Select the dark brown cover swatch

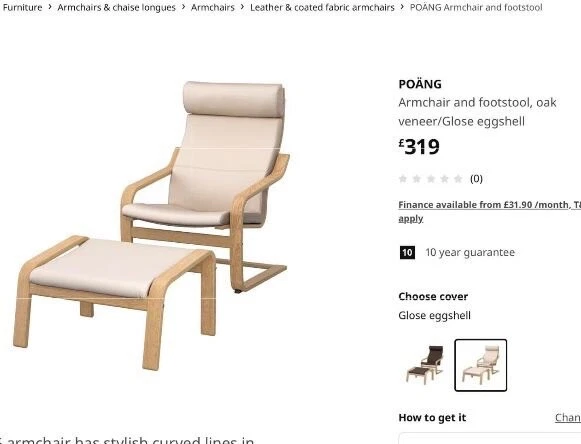425,365
